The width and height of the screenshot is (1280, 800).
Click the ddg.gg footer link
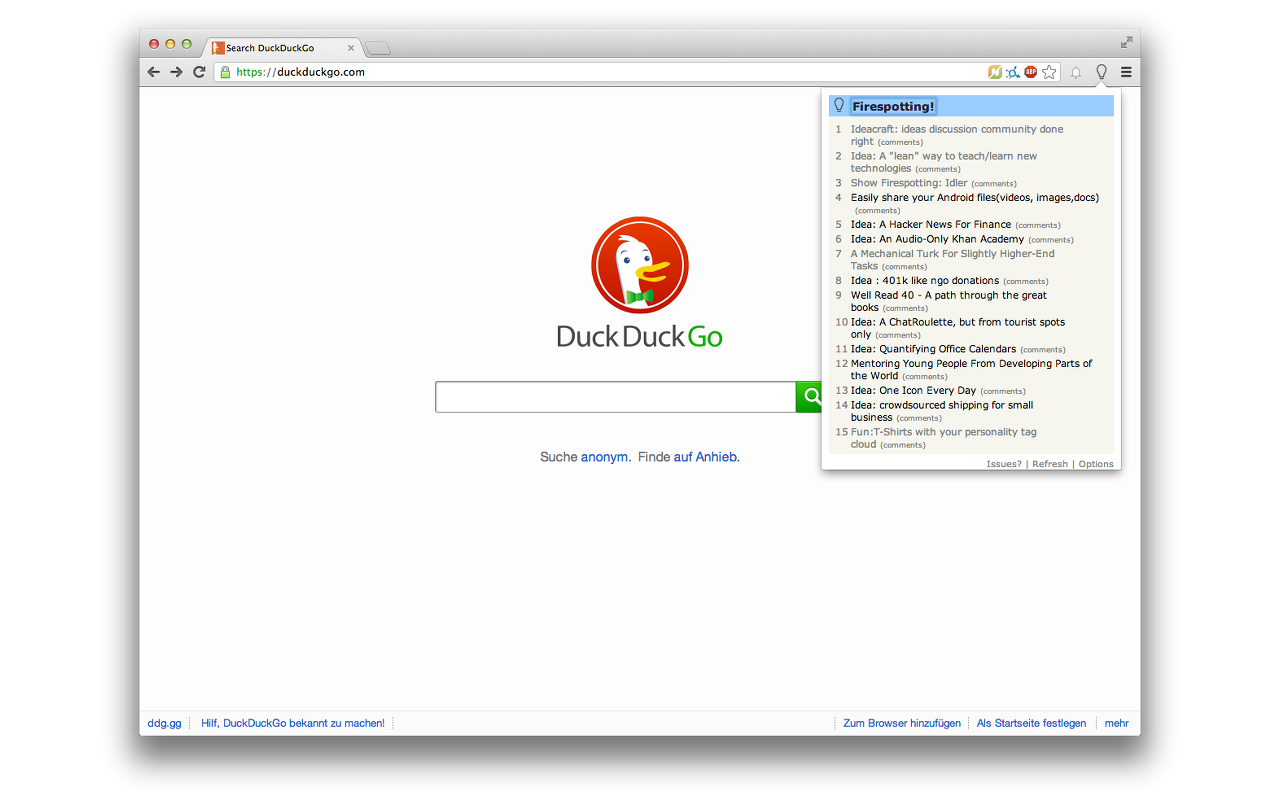click(164, 723)
